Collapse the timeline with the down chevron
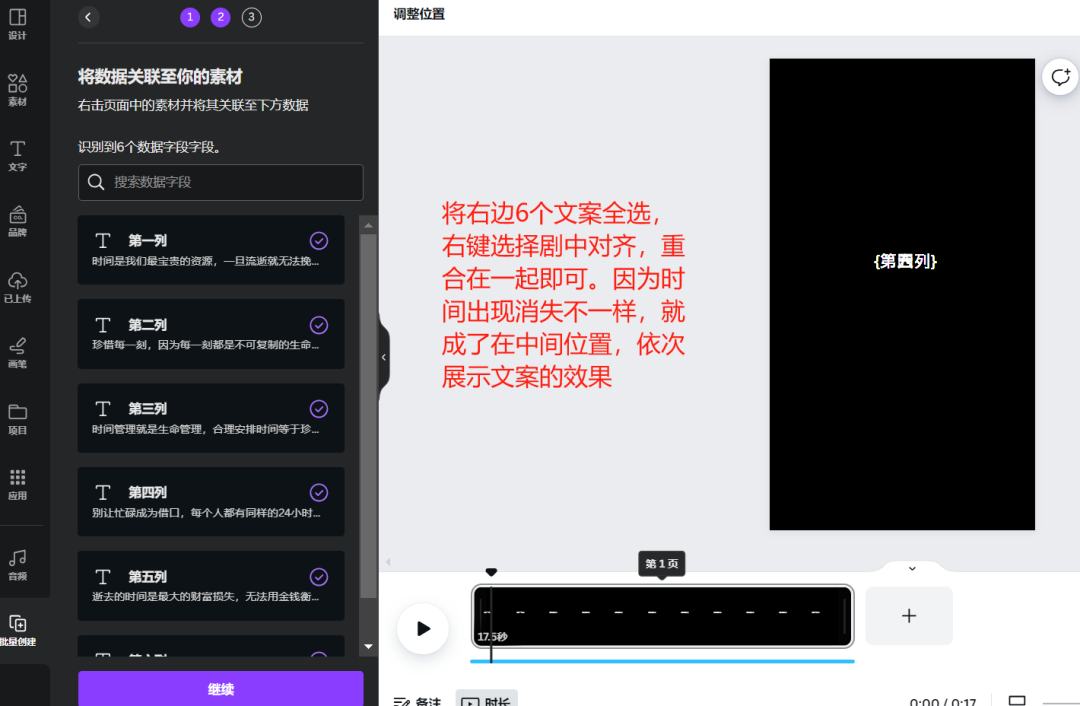 (911, 568)
